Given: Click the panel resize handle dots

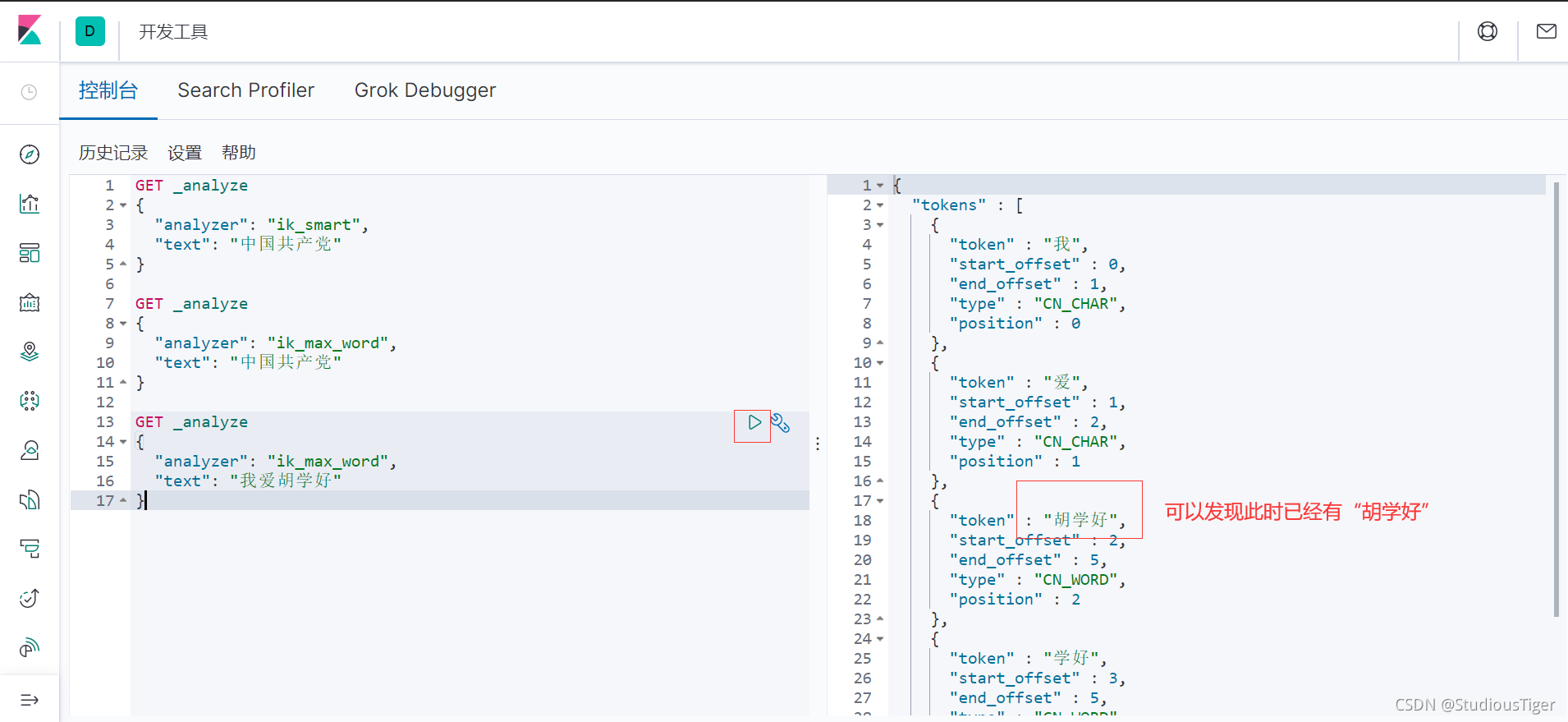Looking at the screenshot, I should (x=818, y=444).
